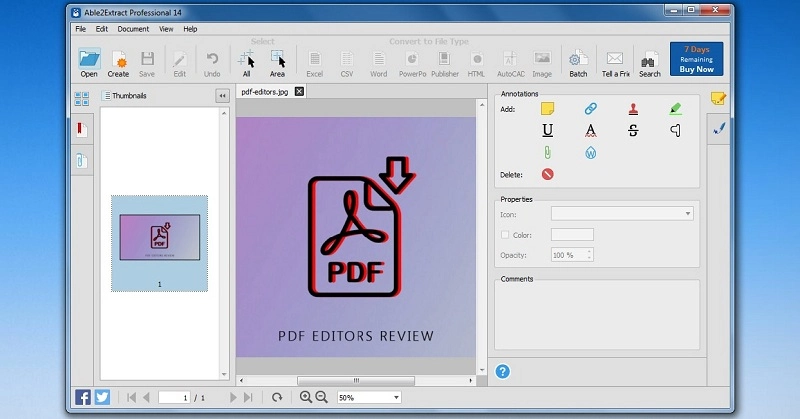
Task: Convert to AutoCAD icon
Action: 510,59
